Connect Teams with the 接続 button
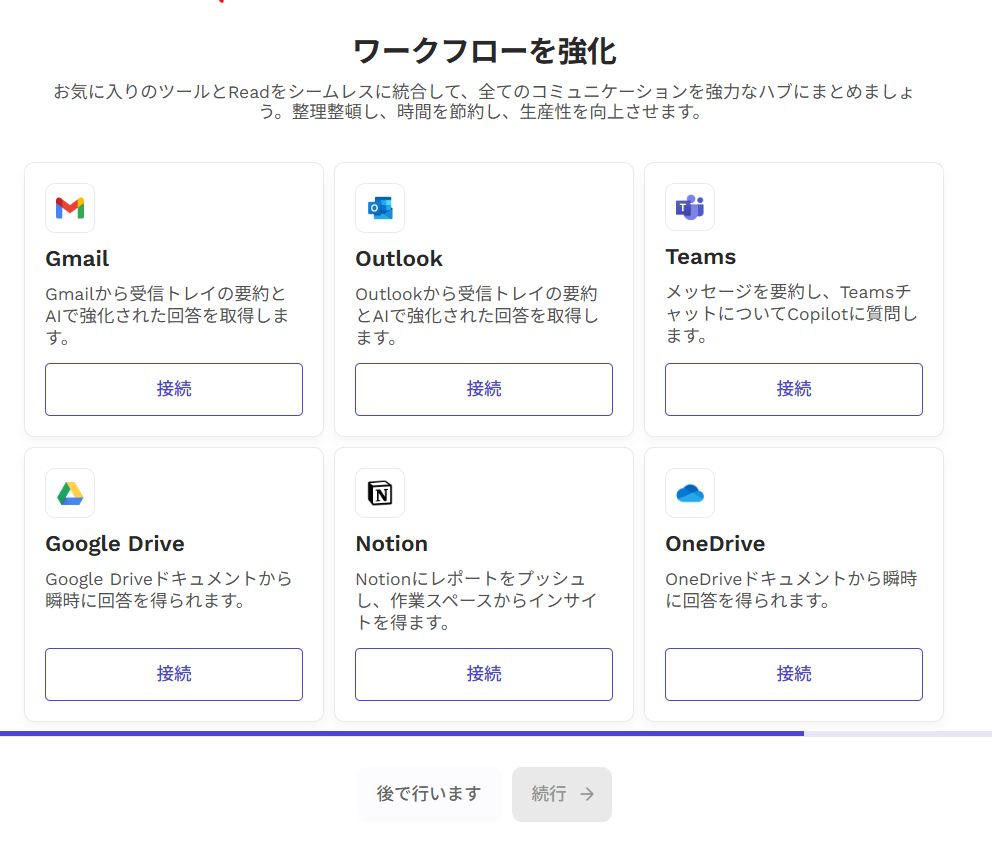Viewport: 992px width, 845px height. (x=793, y=388)
